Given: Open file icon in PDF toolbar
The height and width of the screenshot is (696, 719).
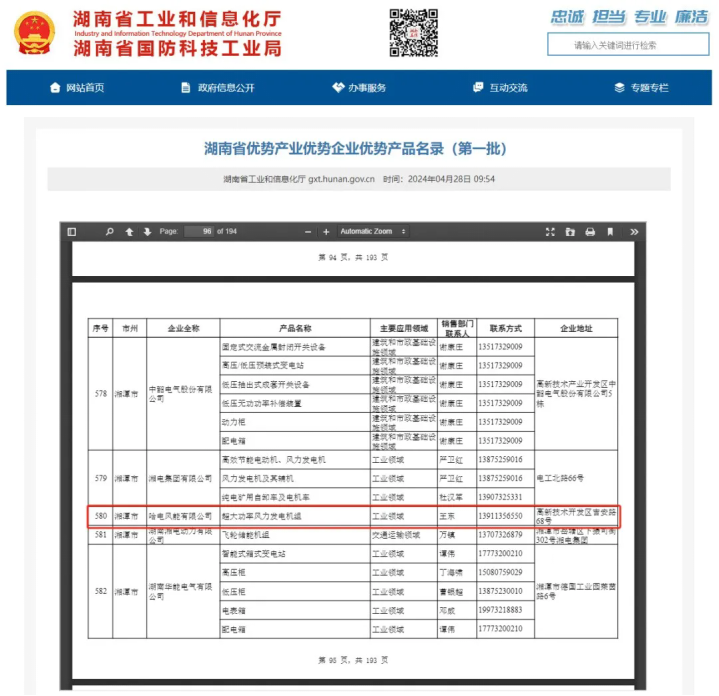Looking at the screenshot, I should tap(570, 232).
